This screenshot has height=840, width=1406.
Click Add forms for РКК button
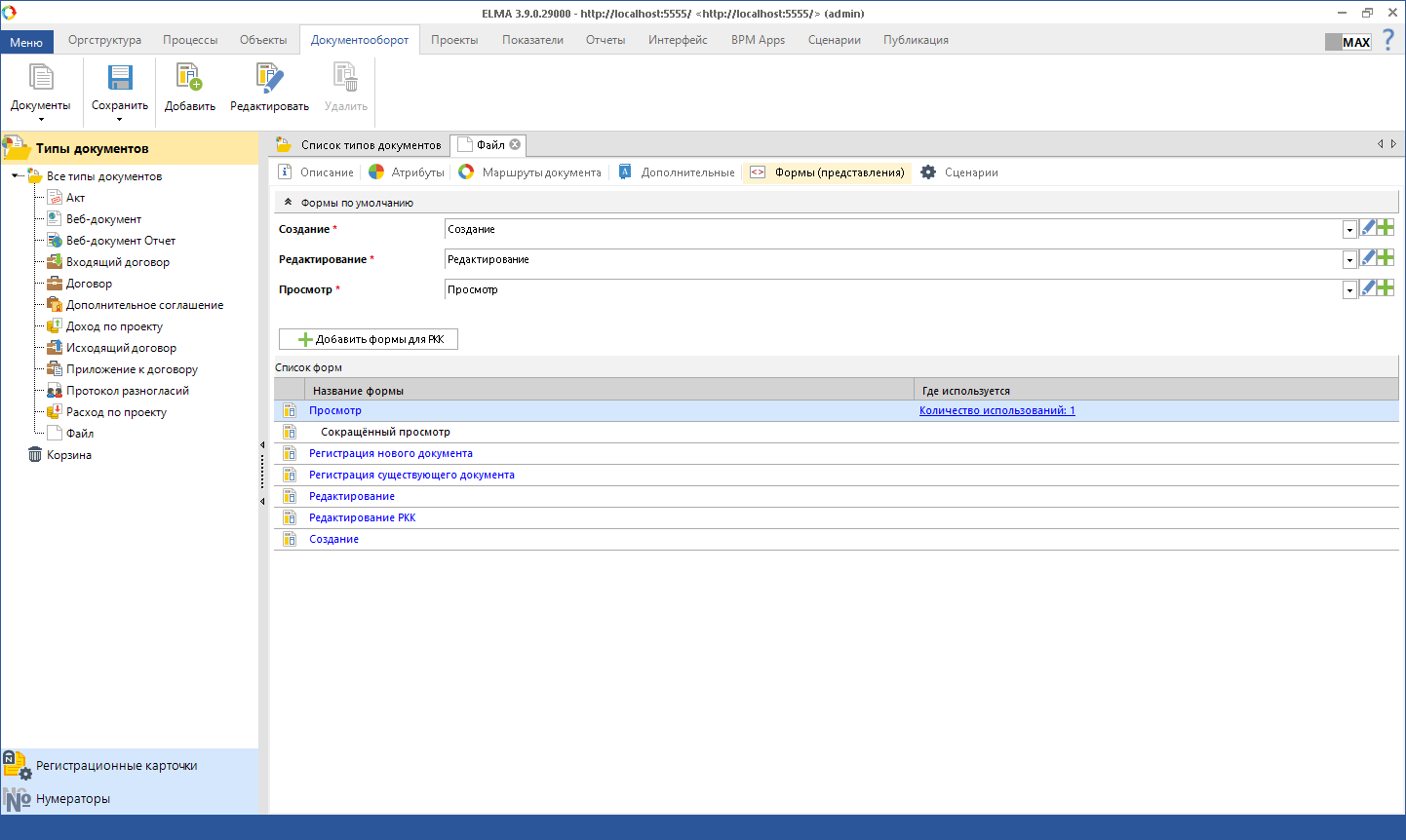pyautogui.click(x=369, y=339)
